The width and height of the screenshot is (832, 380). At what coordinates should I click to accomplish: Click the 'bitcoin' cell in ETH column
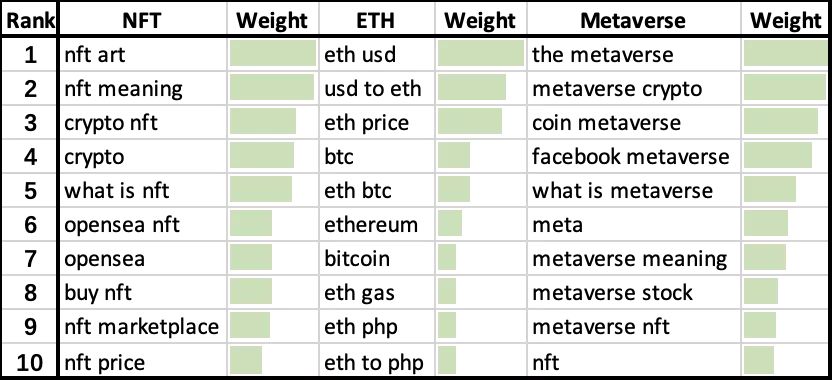pyautogui.click(x=376, y=258)
